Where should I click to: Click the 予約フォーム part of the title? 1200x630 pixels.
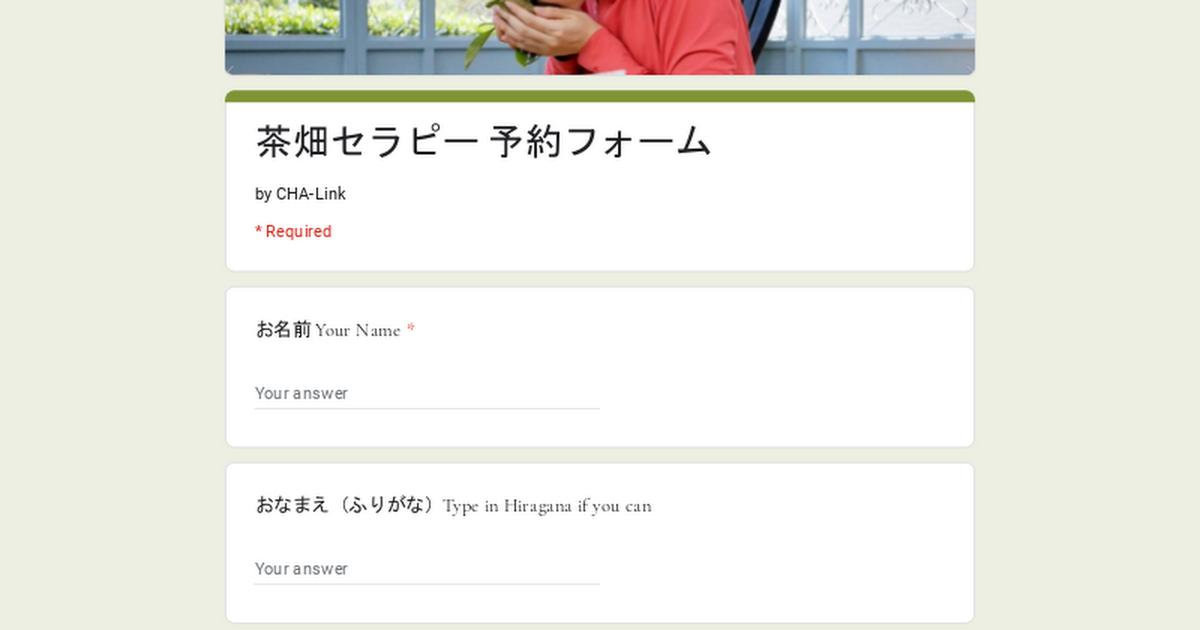pos(601,142)
